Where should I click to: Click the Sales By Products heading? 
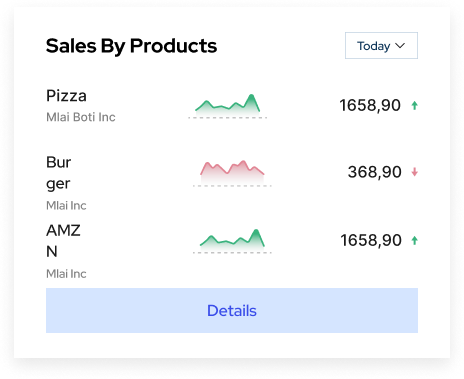131,46
